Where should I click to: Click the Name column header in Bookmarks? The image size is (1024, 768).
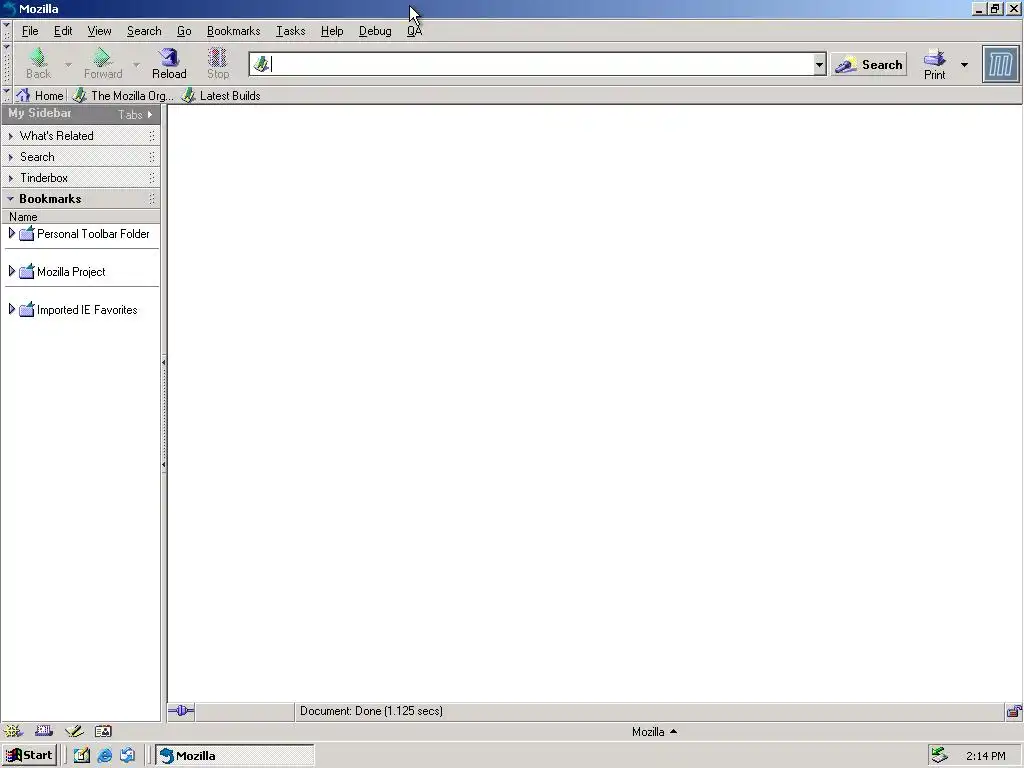[81, 217]
